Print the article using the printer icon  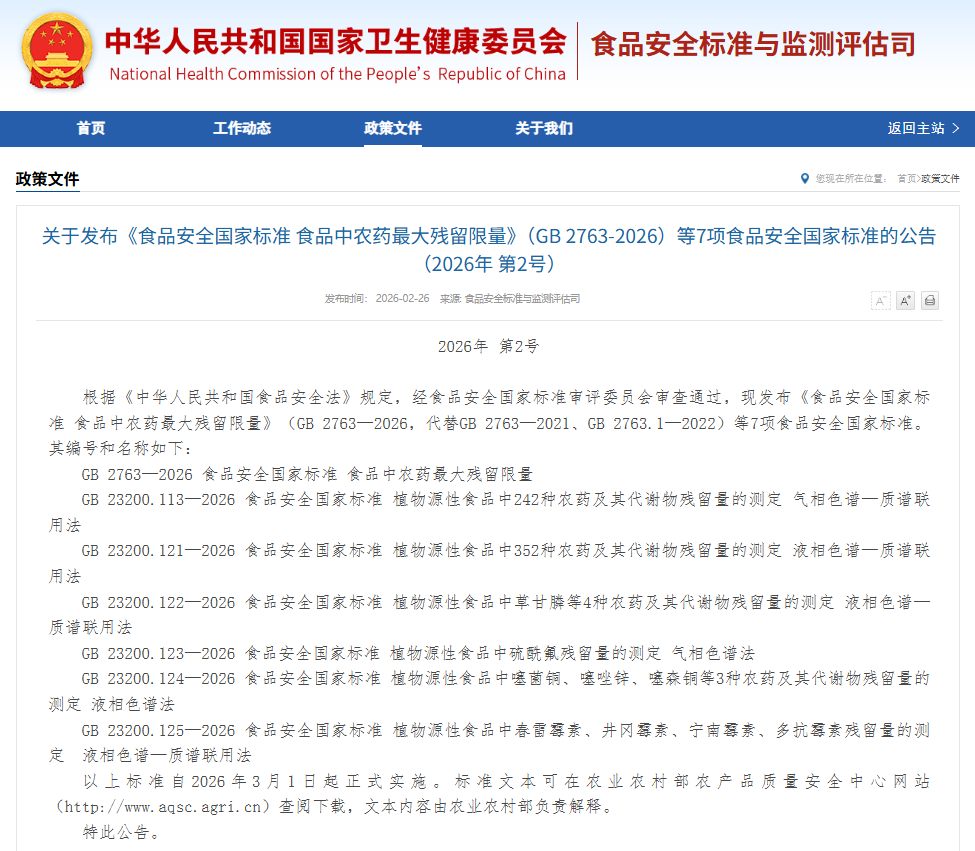[930, 300]
